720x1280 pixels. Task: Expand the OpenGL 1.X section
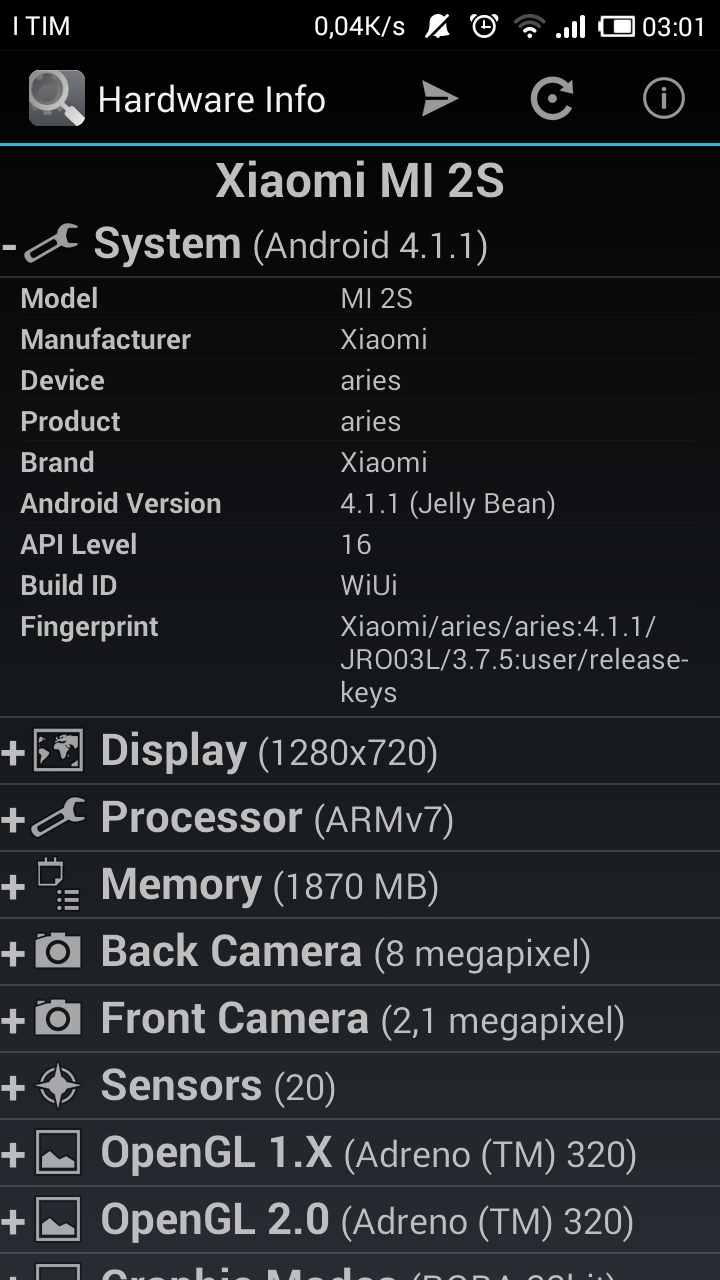360,1153
